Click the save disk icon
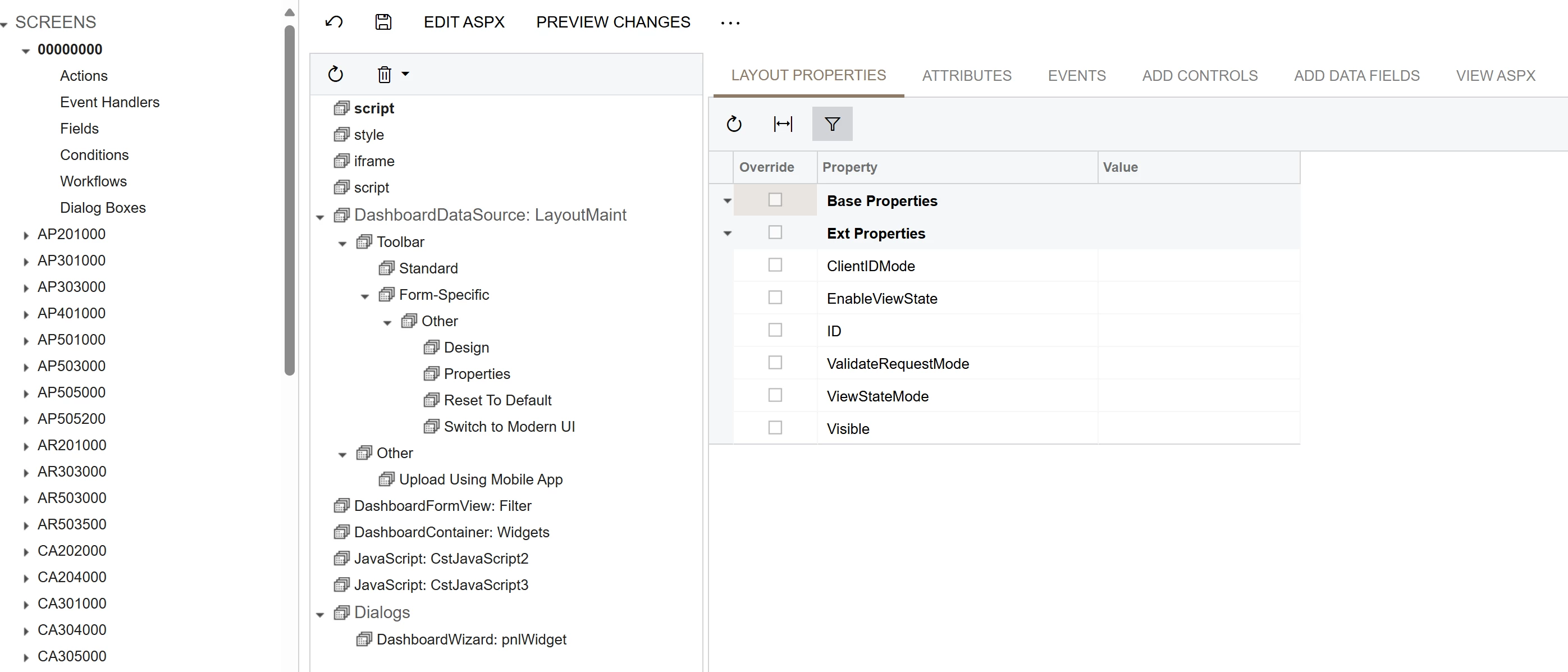Screen dimensions: 1568x672 (x=383, y=22)
